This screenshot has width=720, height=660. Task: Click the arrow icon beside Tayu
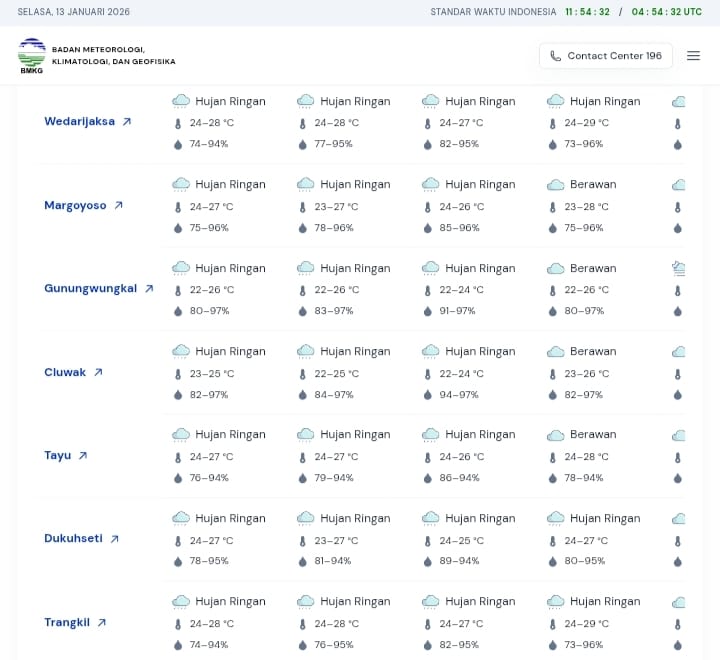pyautogui.click(x=83, y=455)
